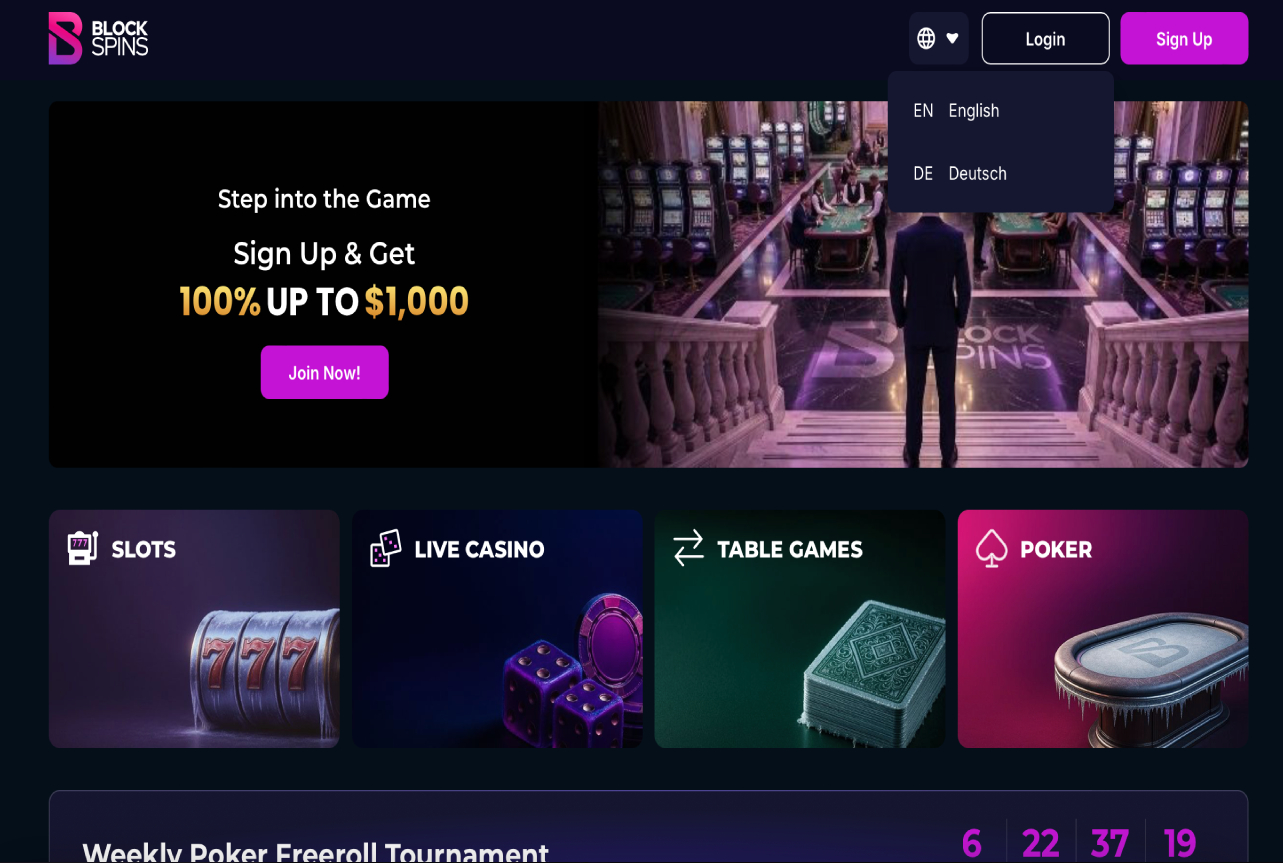Screen dimensions: 1283x863
Task: Click the Poker spade icon
Action: [x=991, y=548]
